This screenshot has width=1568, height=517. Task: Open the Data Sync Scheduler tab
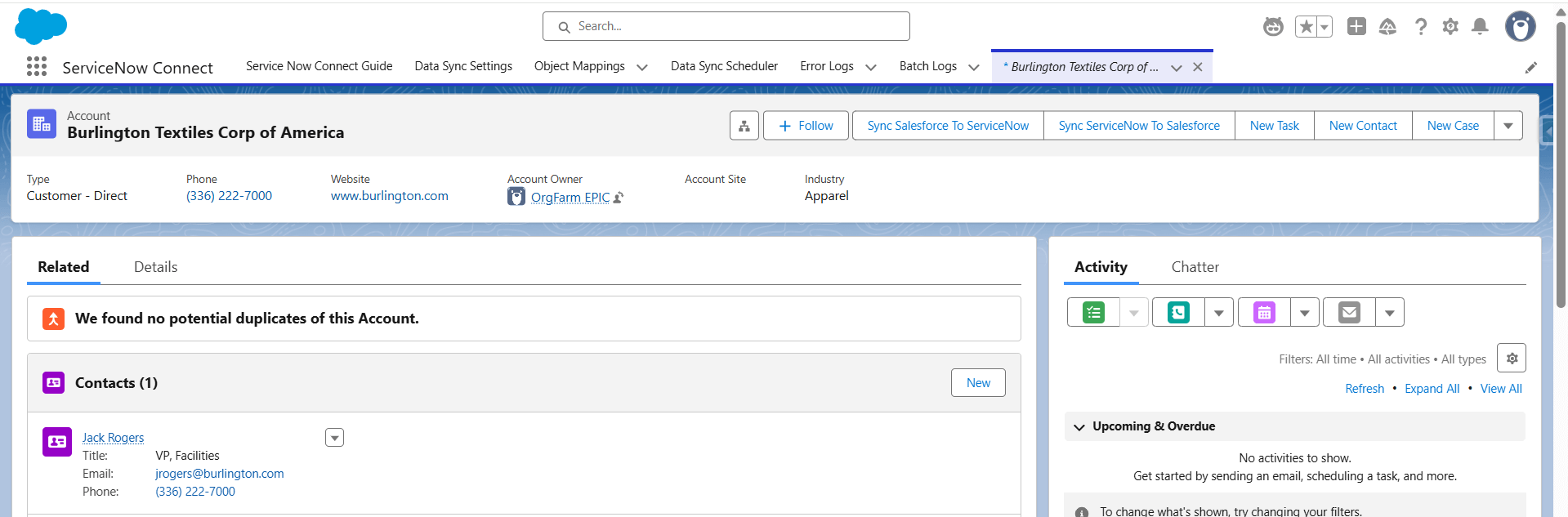tap(724, 66)
